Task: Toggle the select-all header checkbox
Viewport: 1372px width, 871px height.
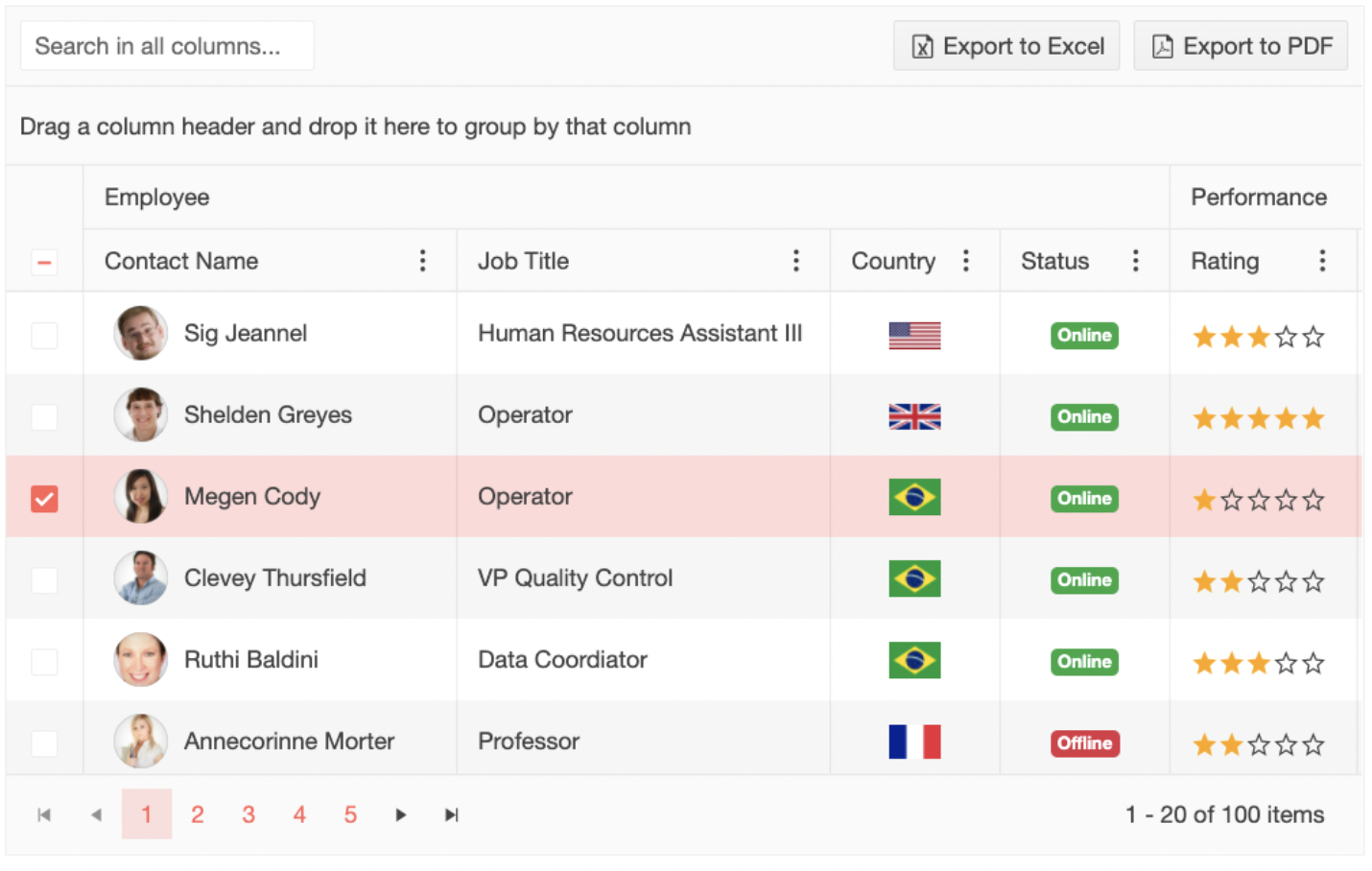Action: pos(44,262)
